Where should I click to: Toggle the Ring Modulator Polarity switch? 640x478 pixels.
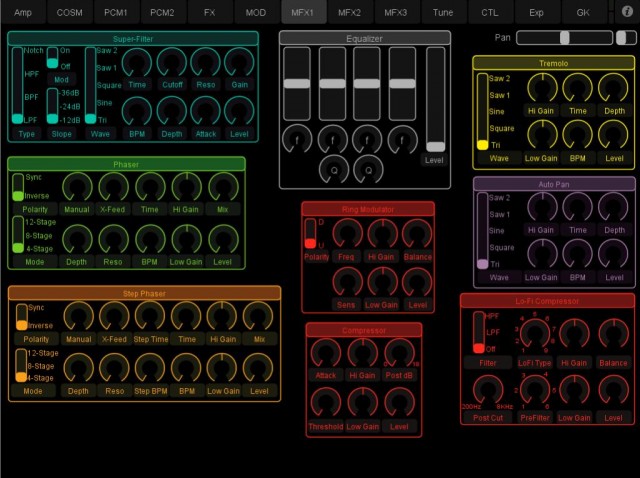pyautogui.click(x=310, y=233)
